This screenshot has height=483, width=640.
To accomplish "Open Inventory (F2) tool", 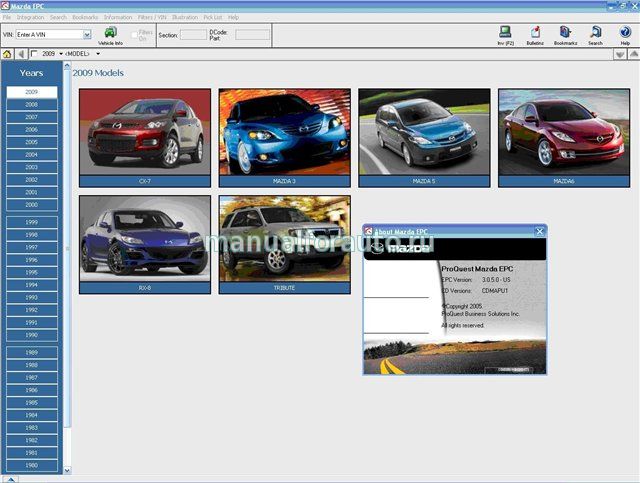I will (x=505, y=35).
